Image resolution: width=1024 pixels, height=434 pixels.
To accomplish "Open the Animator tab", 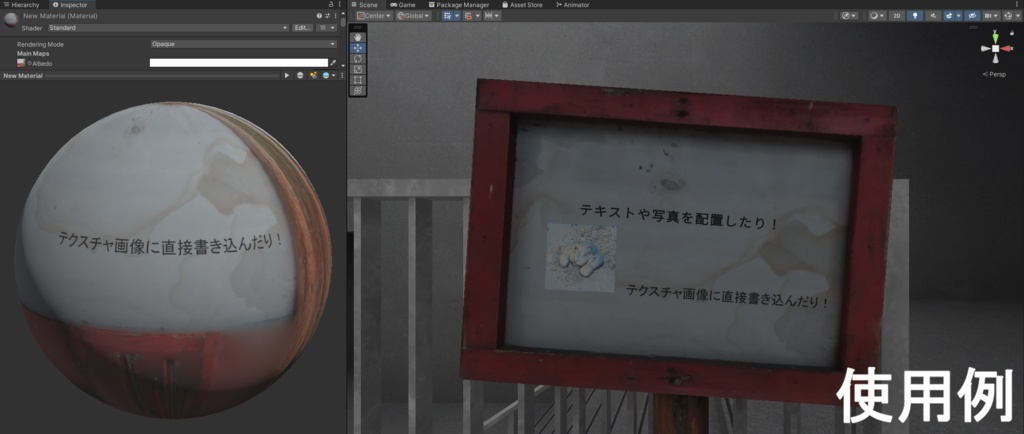I will [x=572, y=5].
